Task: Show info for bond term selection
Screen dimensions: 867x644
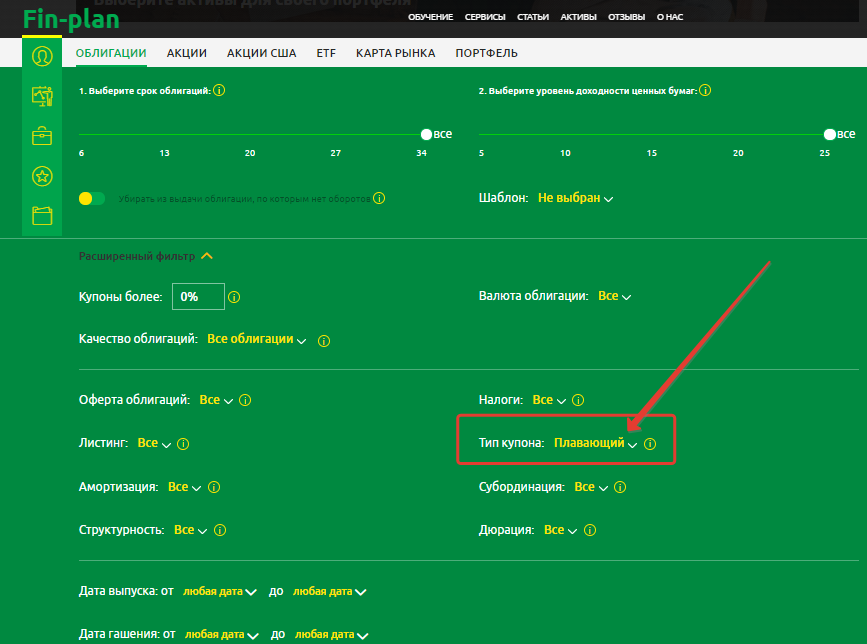Action: pyautogui.click(x=219, y=91)
